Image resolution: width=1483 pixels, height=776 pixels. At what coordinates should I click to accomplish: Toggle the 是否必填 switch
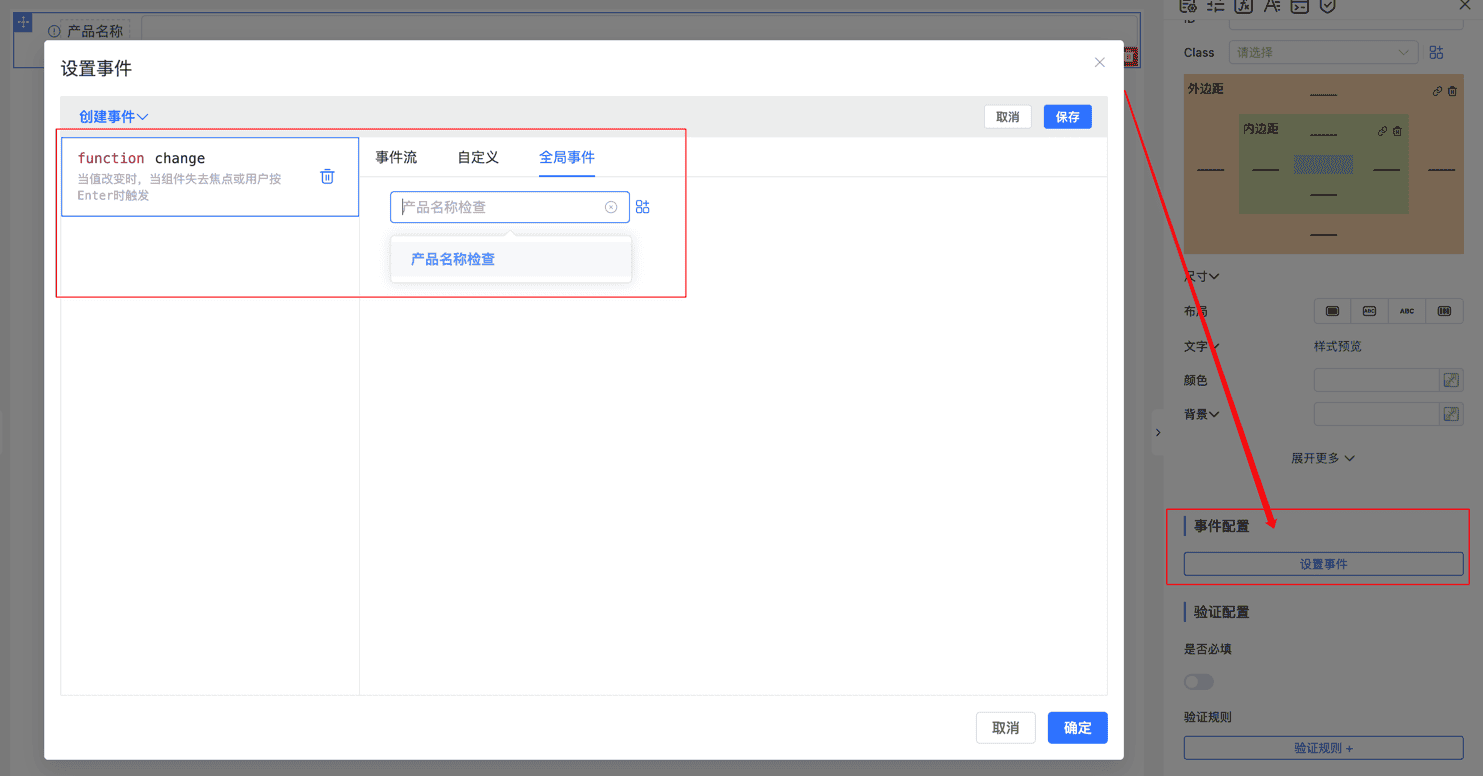(x=1198, y=682)
